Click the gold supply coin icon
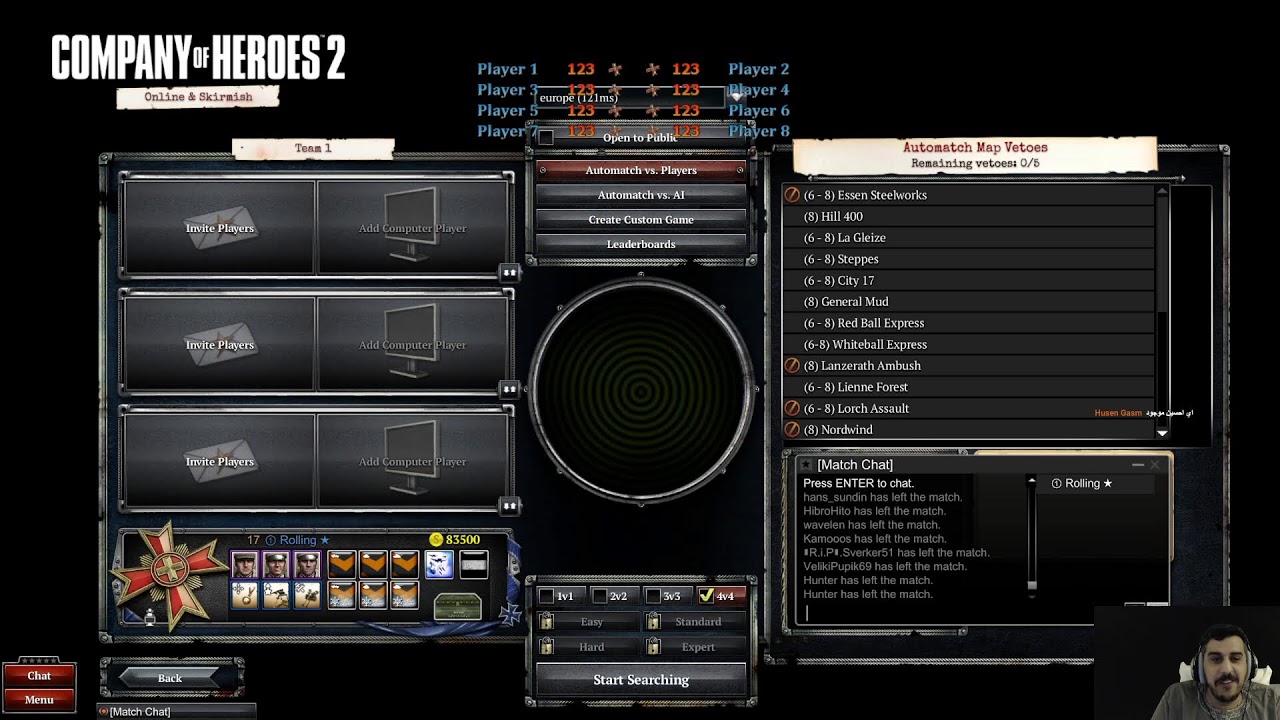1280x720 pixels. 436,540
